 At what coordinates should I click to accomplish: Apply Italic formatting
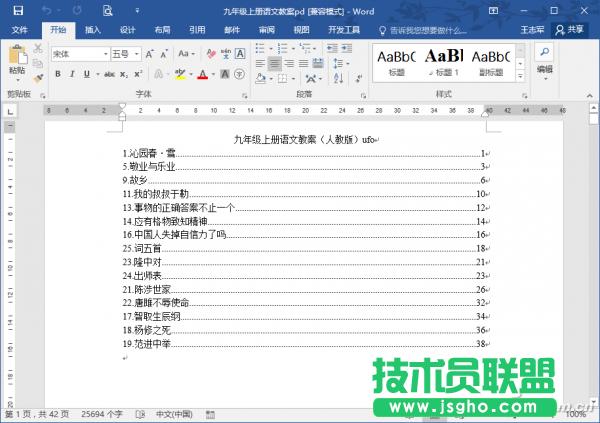coord(73,74)
